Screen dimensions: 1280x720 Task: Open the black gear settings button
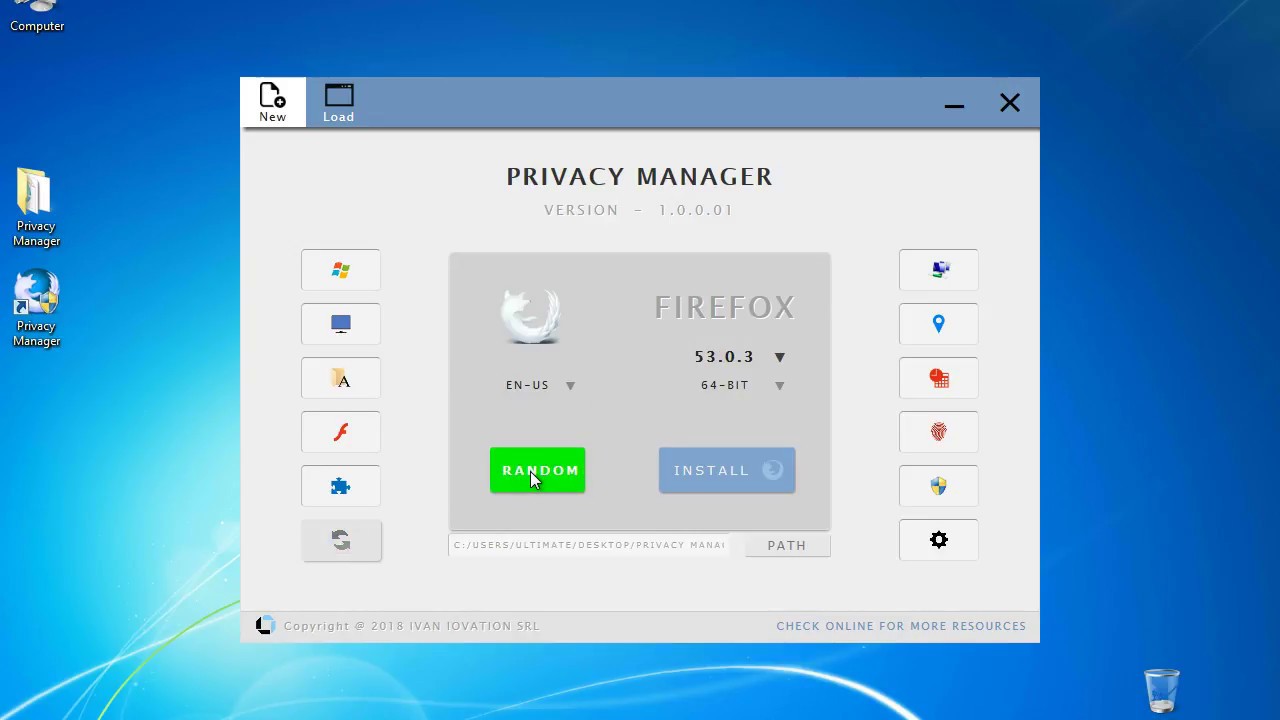pos(939,540)
